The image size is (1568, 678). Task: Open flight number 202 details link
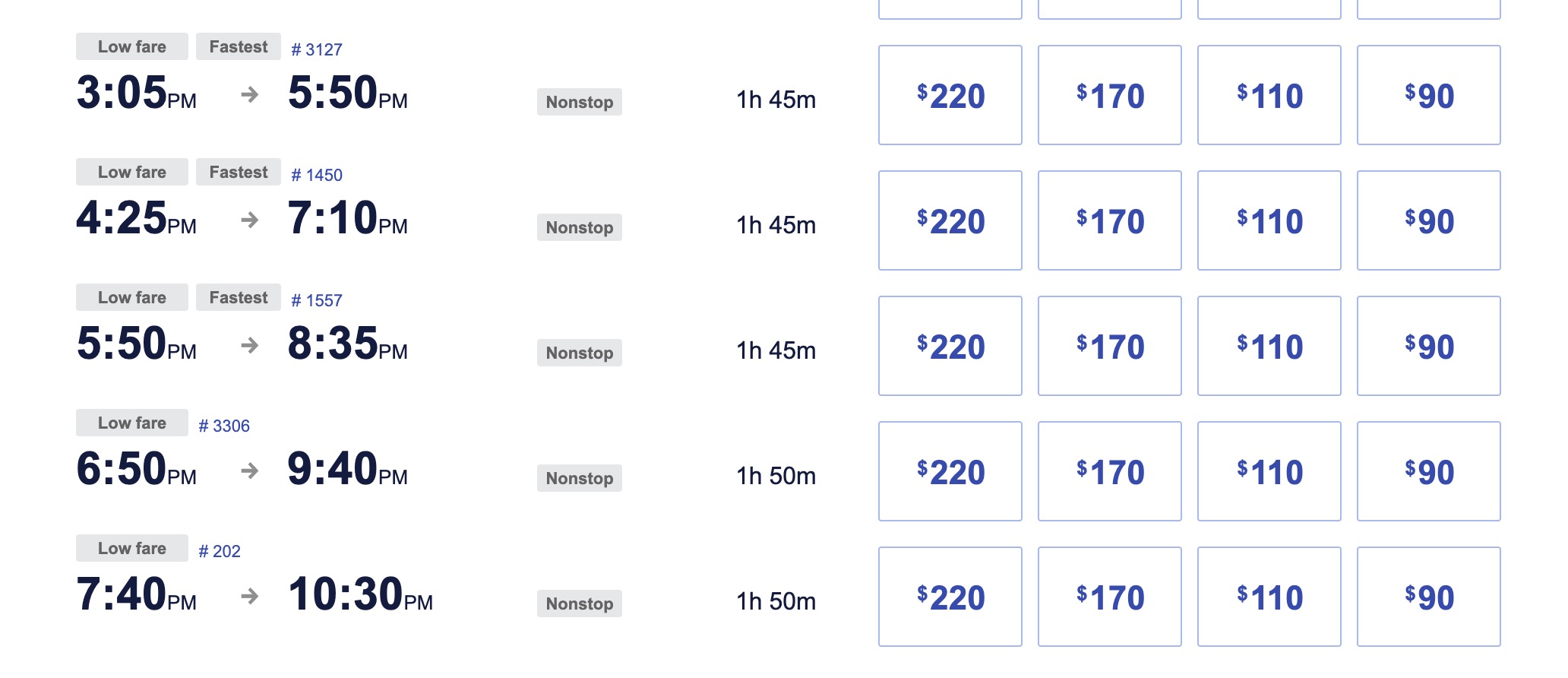(x=220, y=551)
